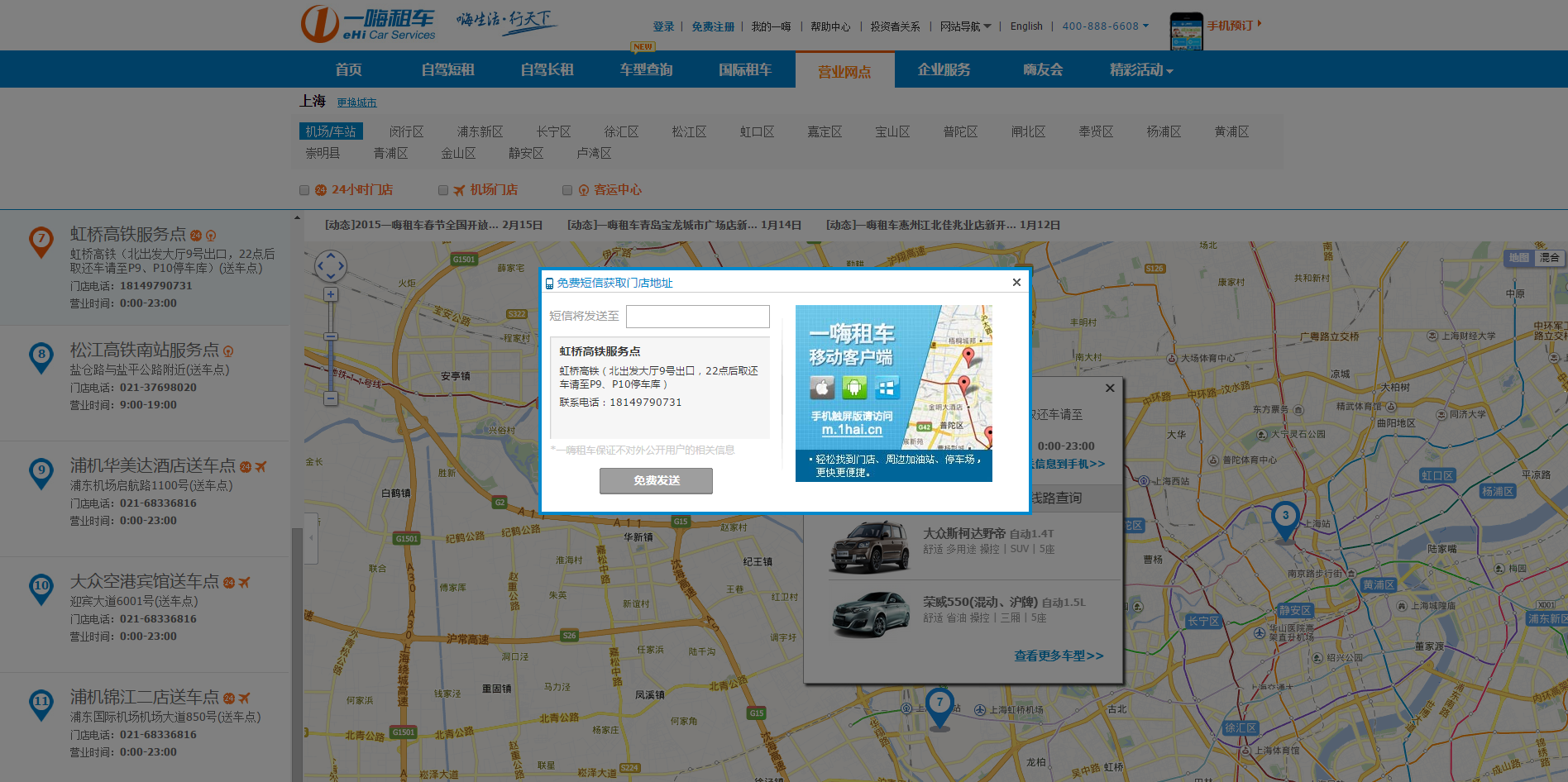This screenshot has width=1568, height=782.
Task: Click the 更换城市 link
Action: [x=356, y=103]
